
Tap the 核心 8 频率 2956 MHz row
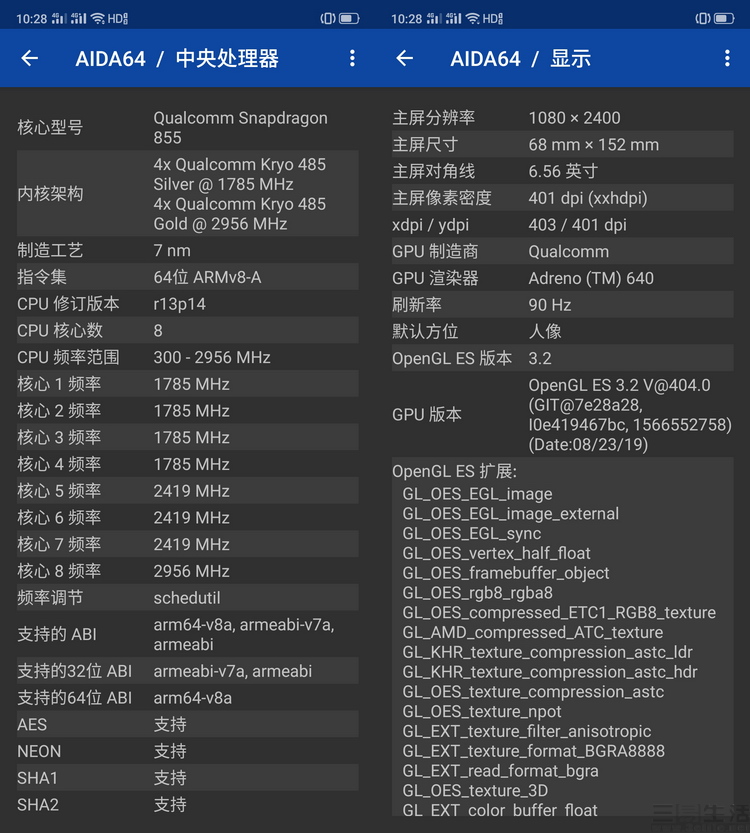pos(188,571)
